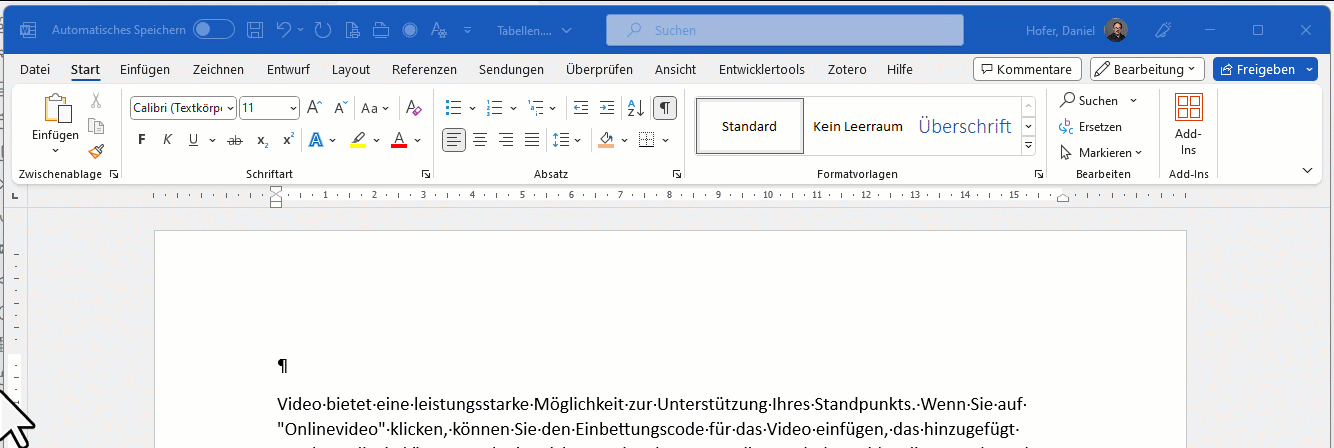
Task: Toggle Automatisches Speichern switch
Action: pos(214,30)
